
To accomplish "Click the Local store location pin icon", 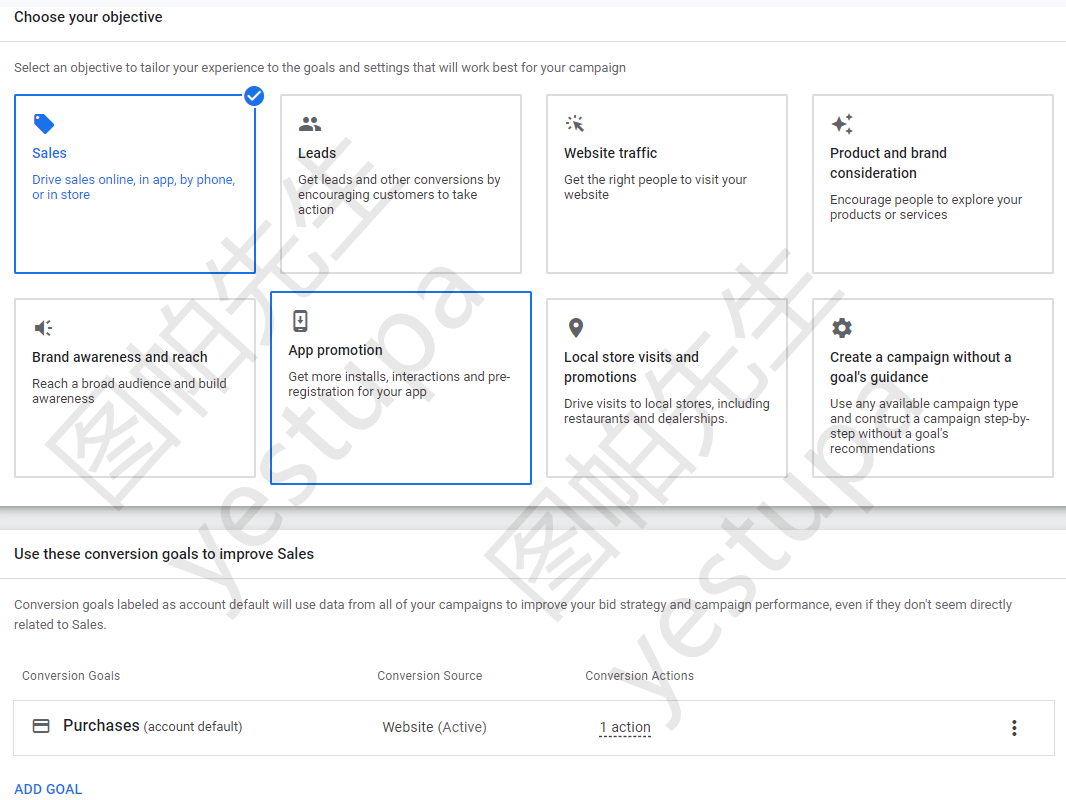I will [x=575, y=328].
